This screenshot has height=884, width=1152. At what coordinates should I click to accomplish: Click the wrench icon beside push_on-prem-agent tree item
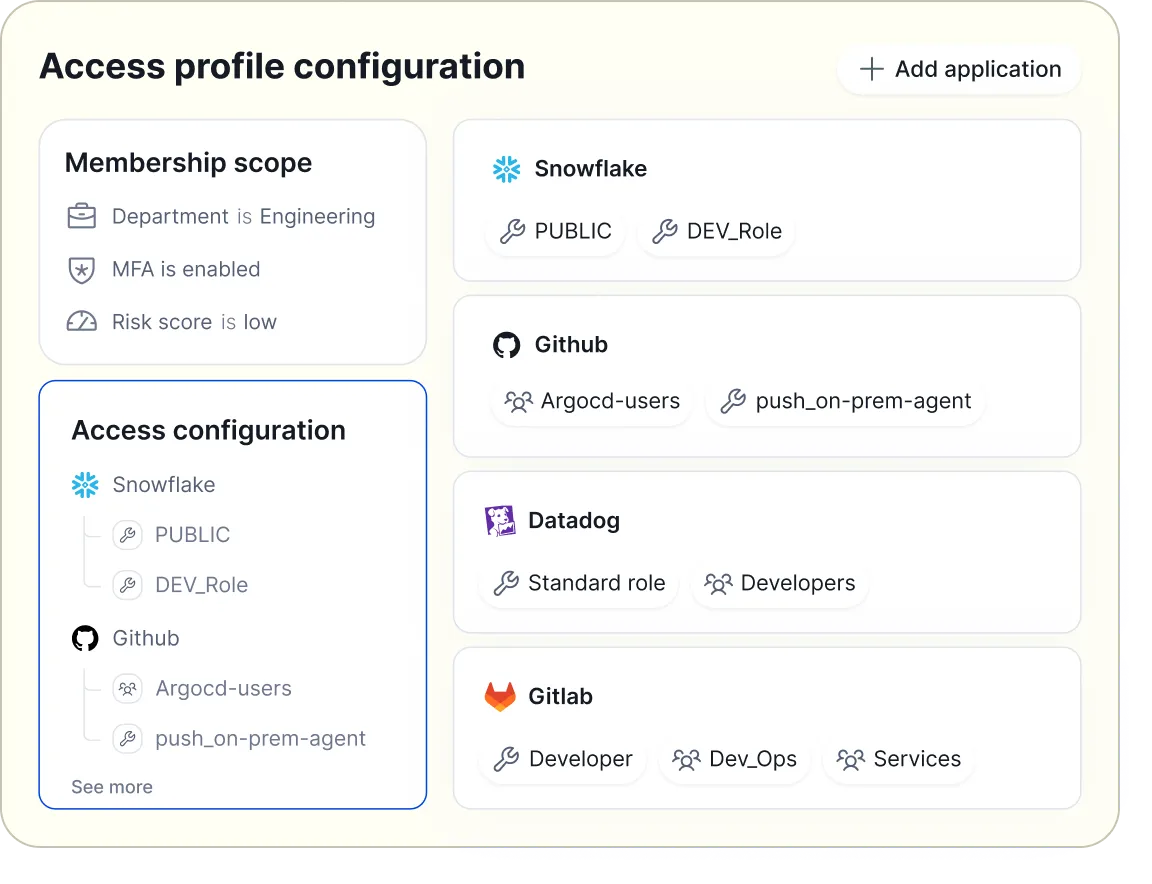(x=128, y=739)
